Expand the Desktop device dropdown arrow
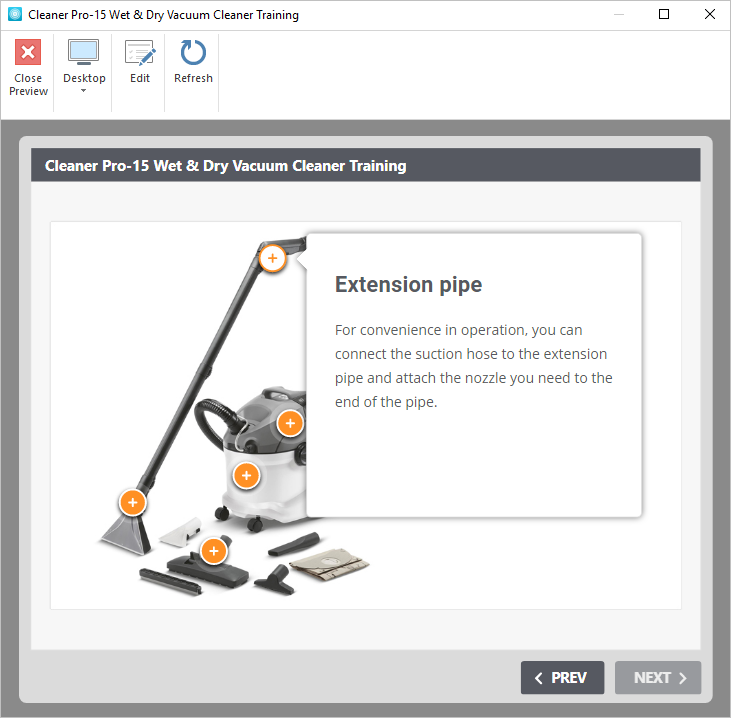This screenshot has height=718, width=731. pyautogui.click(x=84, y=92)
